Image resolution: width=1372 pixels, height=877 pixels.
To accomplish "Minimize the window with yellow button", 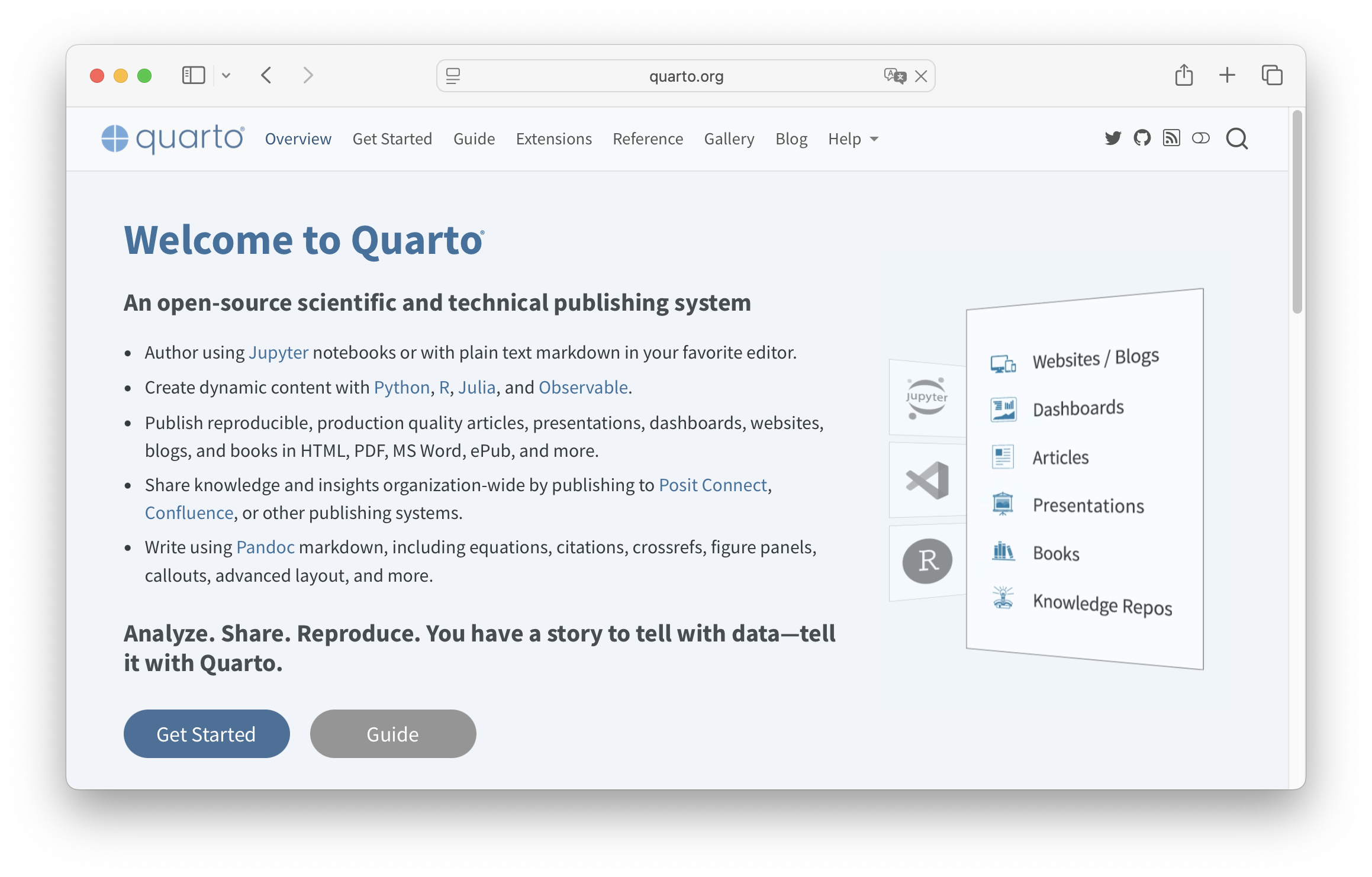I will coord(121,76).
